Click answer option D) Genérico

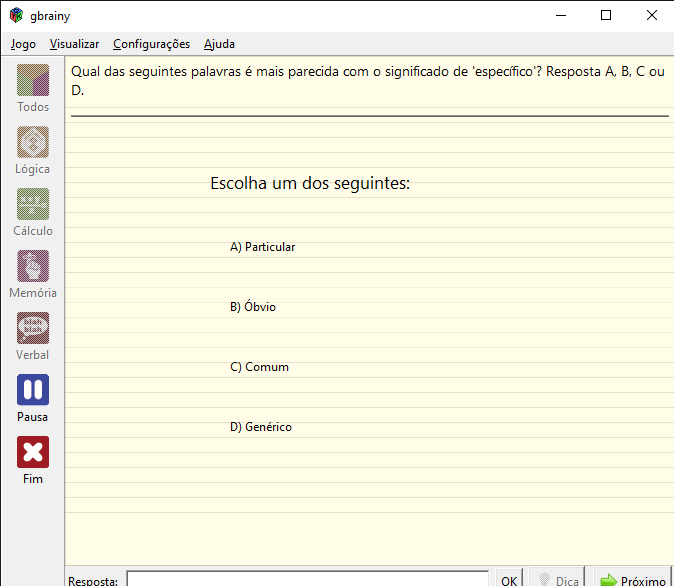click(261, 427)
